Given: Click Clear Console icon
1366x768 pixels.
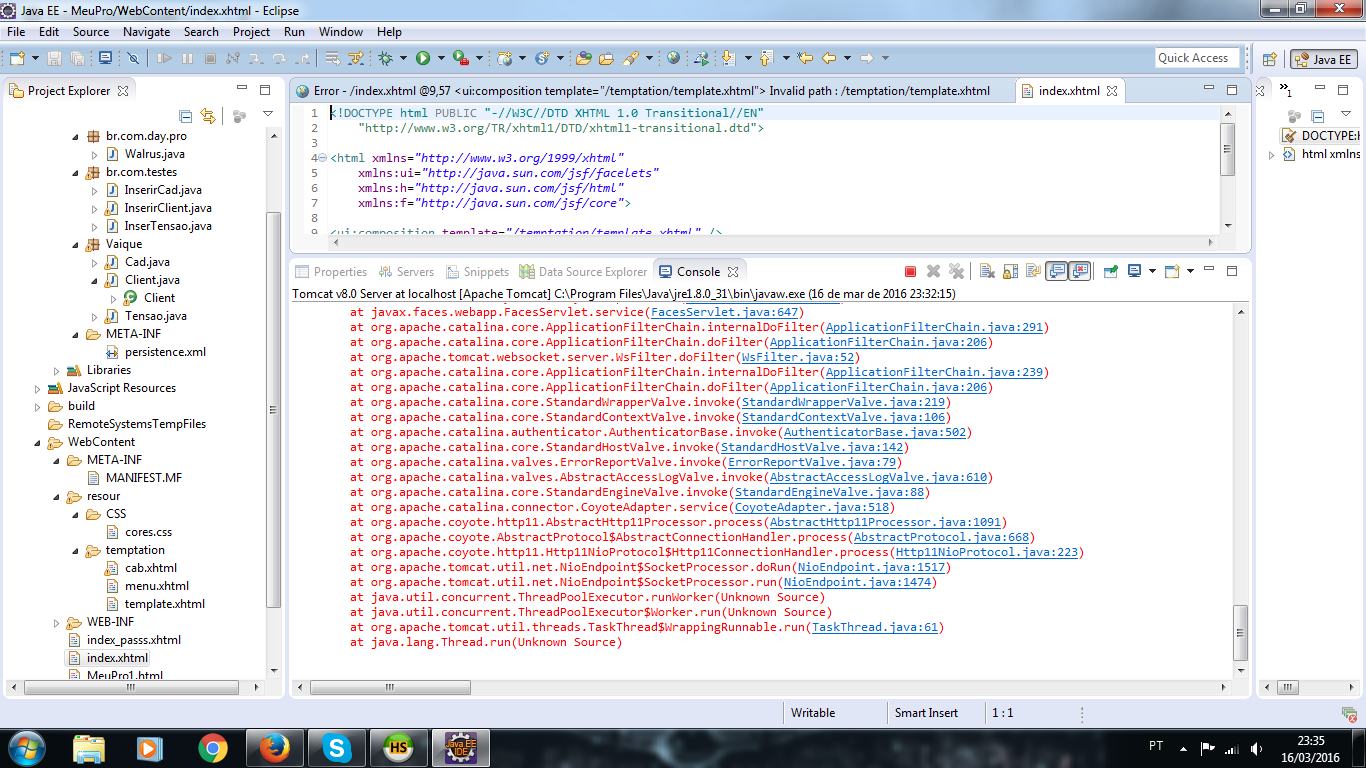Looking at the screenshot, I should click(x=987, y=271).
